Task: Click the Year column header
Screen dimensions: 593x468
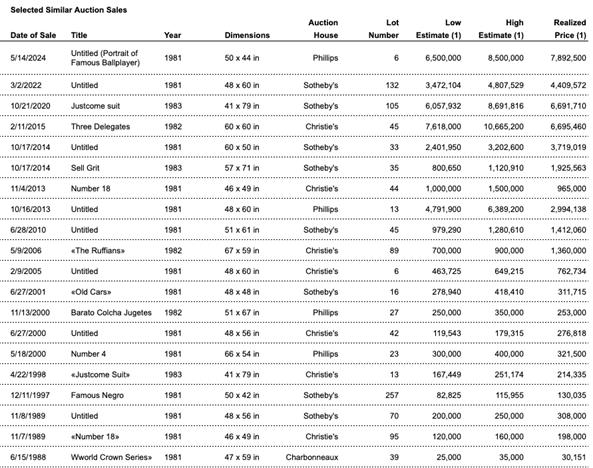Action: click(172, 35)
